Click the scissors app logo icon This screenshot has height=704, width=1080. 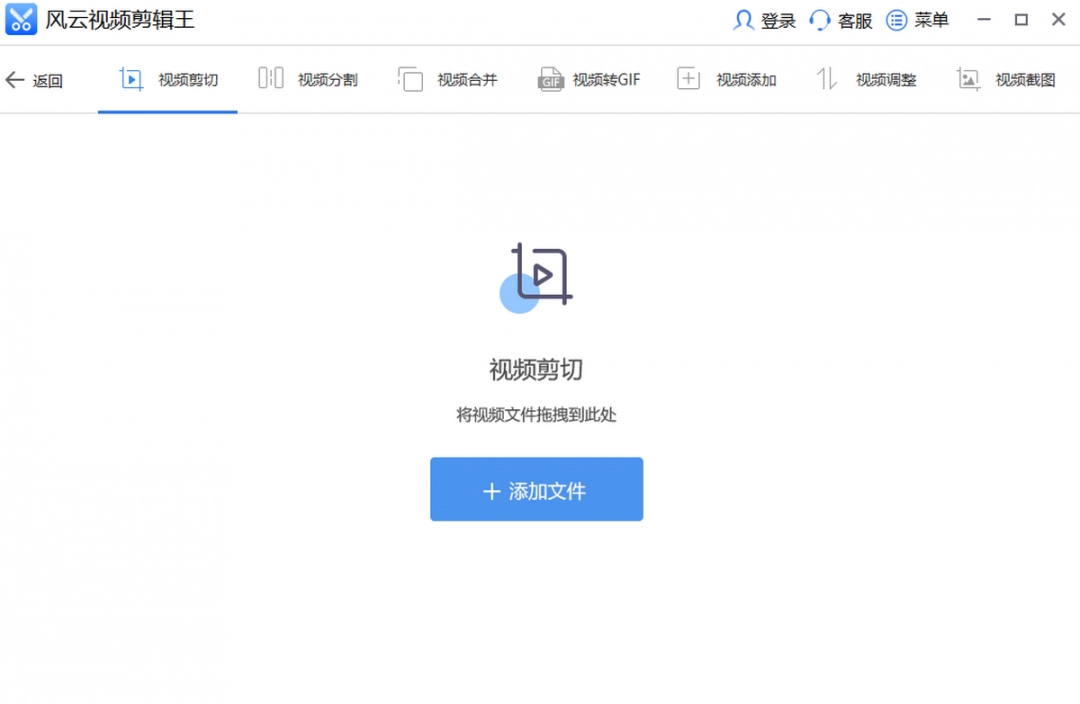pyautogui.click(x=21, y=20)
